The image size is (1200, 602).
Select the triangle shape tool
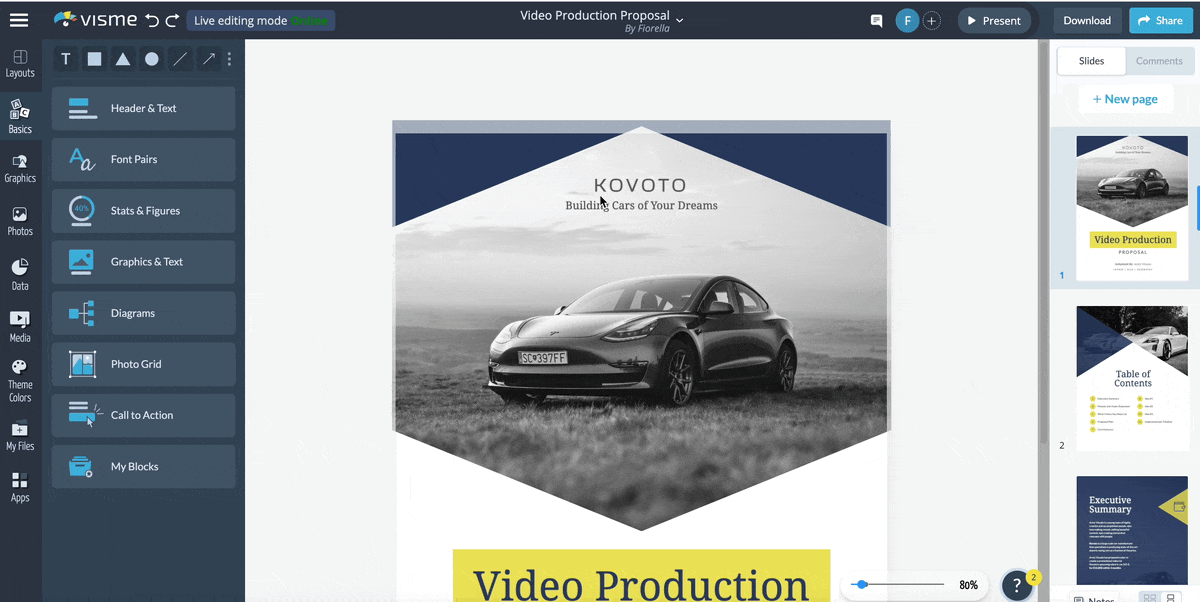pyautogui.click(x=122, y=59)
